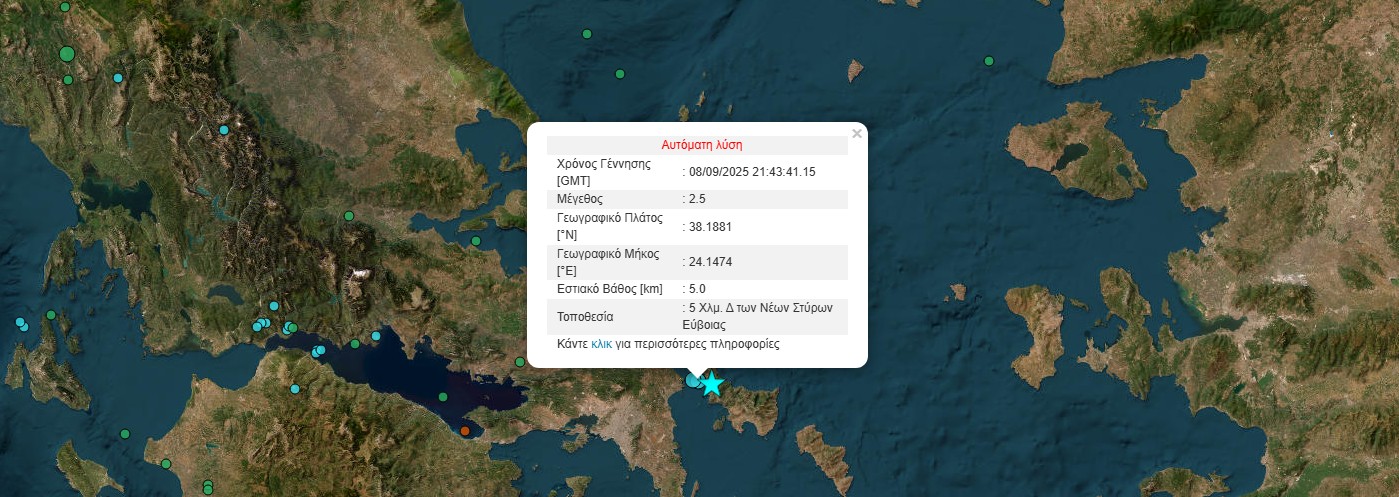Click the 'Αυτόματη λύση' red heading

pyautogui.click(x=702, y=145)
